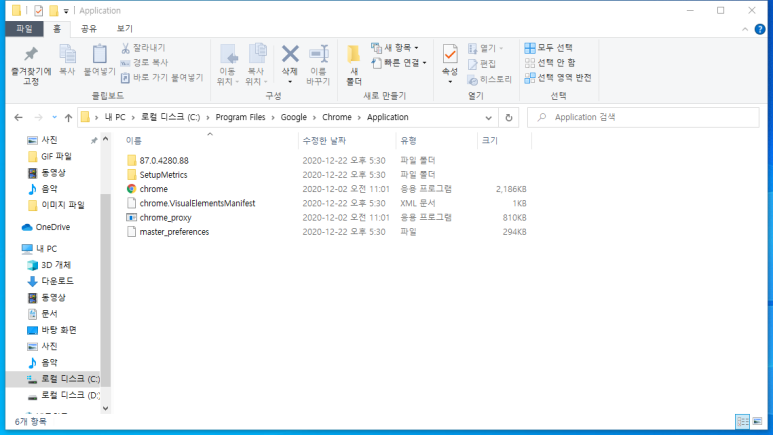The image size is (773, 435).
Task: Select the master_preferences file
Action: 174,232
